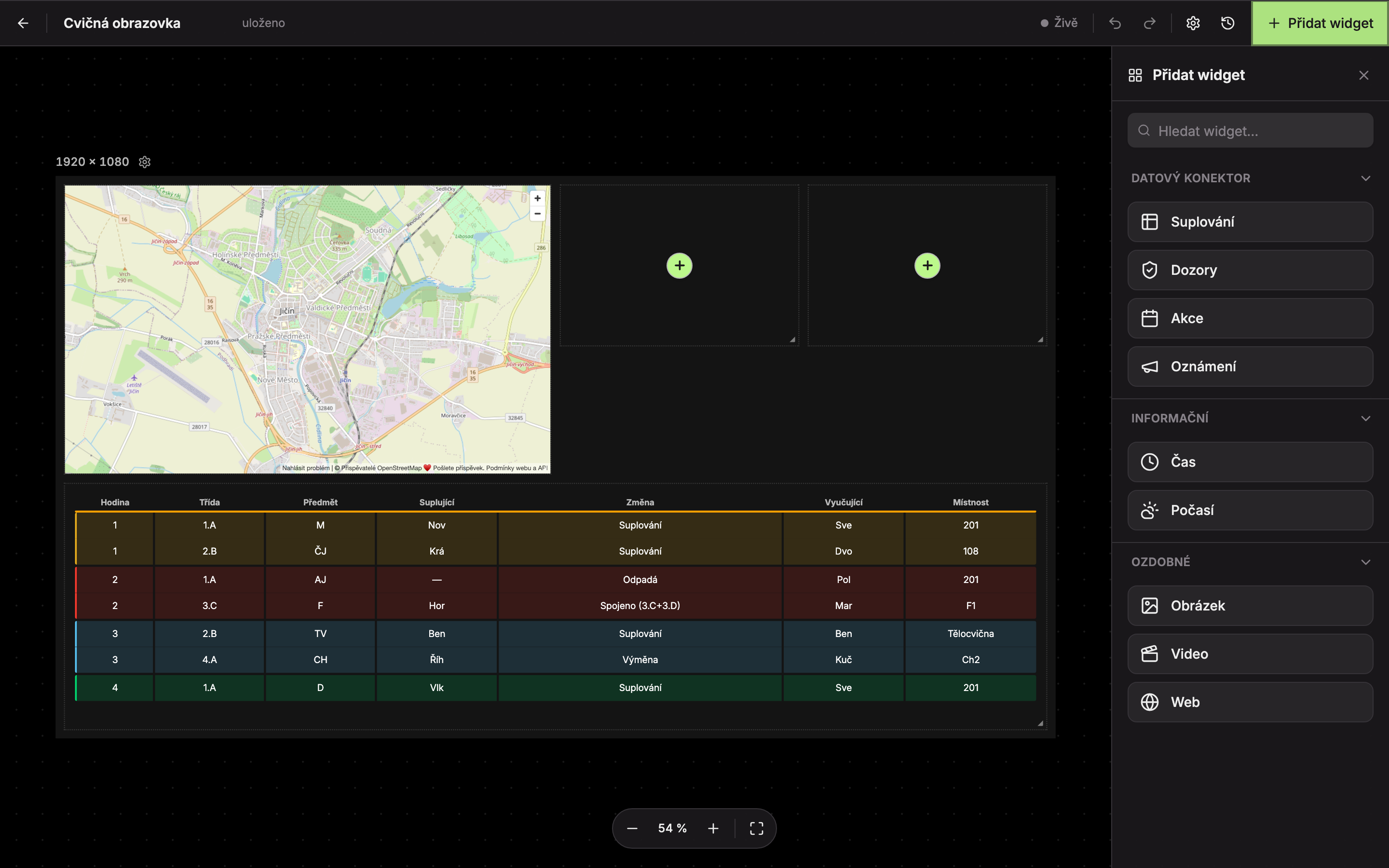Click the Změna column header
The width and height of the screenshot is (1389, 868).
pos(640,502)
